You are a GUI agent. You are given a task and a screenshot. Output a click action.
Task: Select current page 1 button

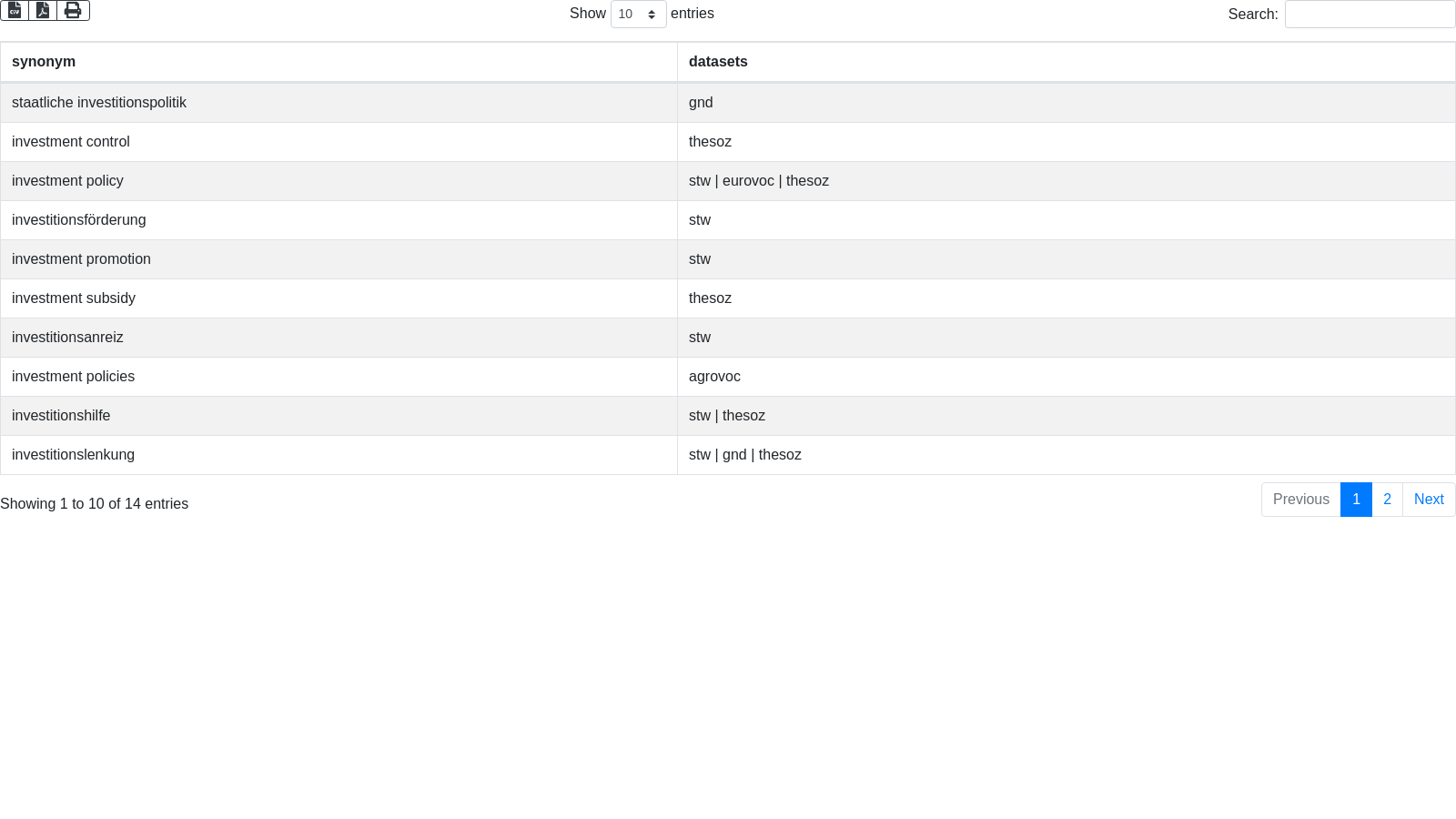[1356, 500]
